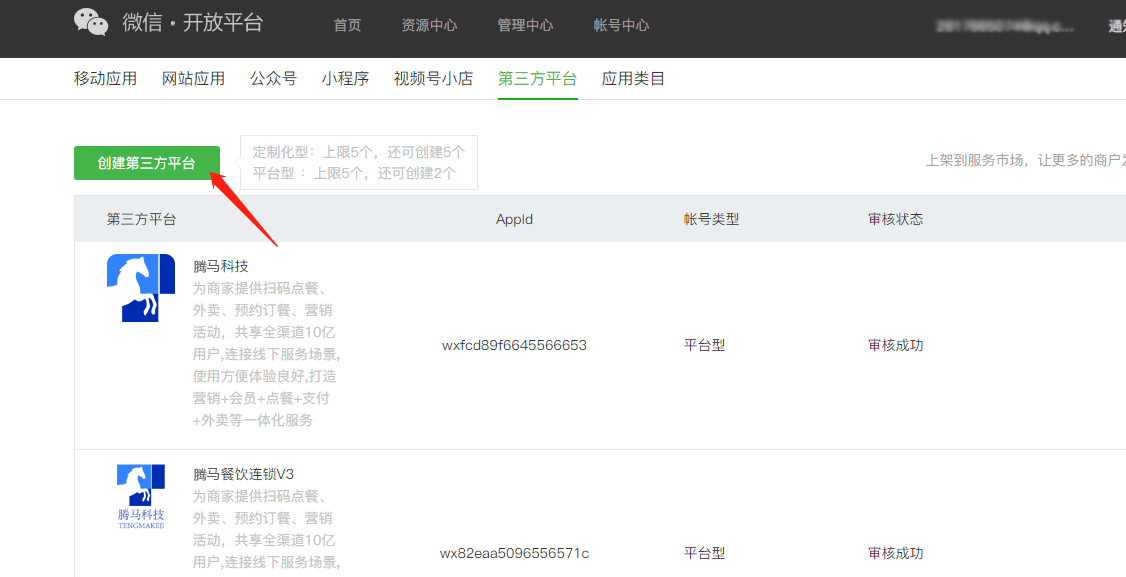Click 平台型 in 腾马餐饮连锁V3 row
This screenshot has height=577, width=1126.
[x=704, y=553]
